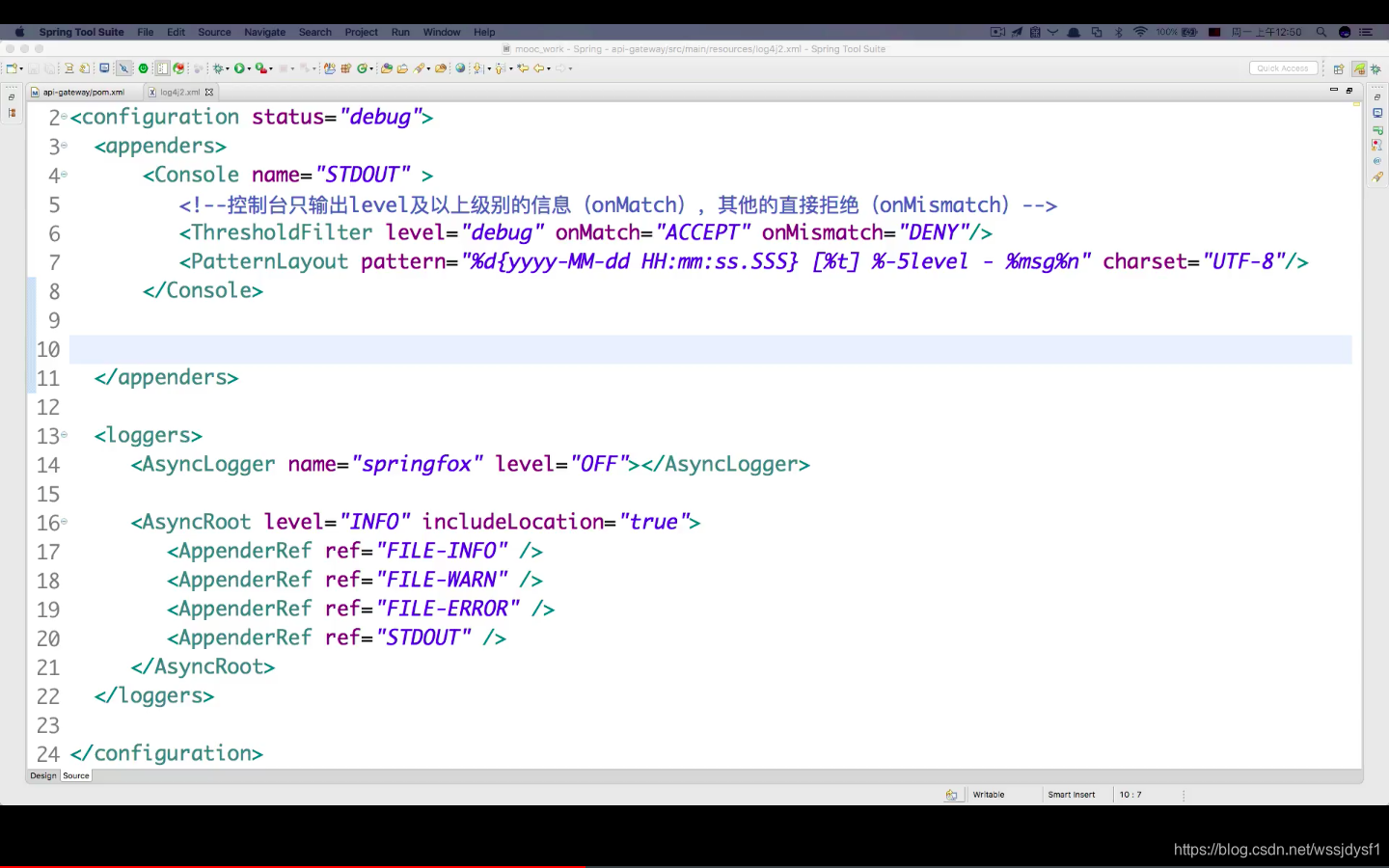Click the Last Edit Location arrow
1389x868 pixels.
click(523, 68)
